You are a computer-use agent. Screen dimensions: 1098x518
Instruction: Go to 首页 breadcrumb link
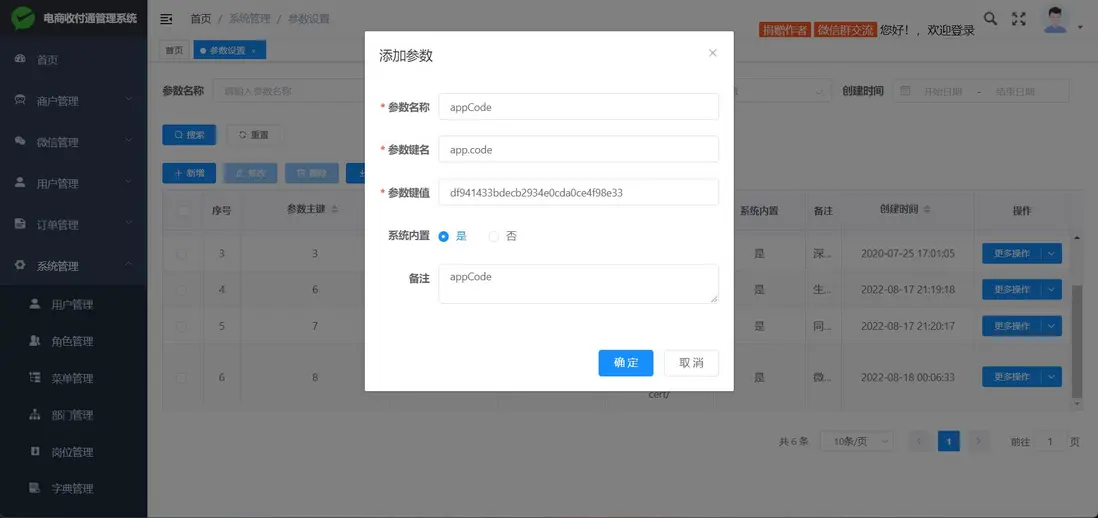coord(201,19)
